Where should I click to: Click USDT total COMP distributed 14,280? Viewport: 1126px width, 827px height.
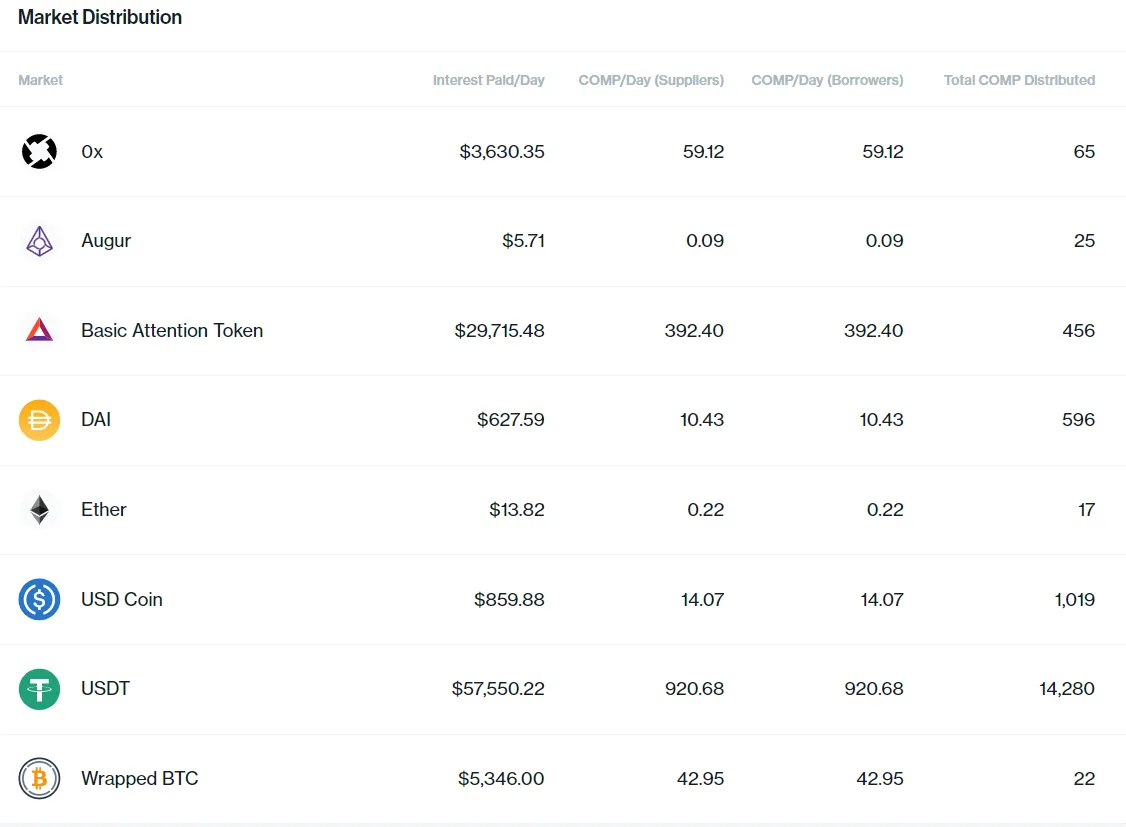[1067, 688]
